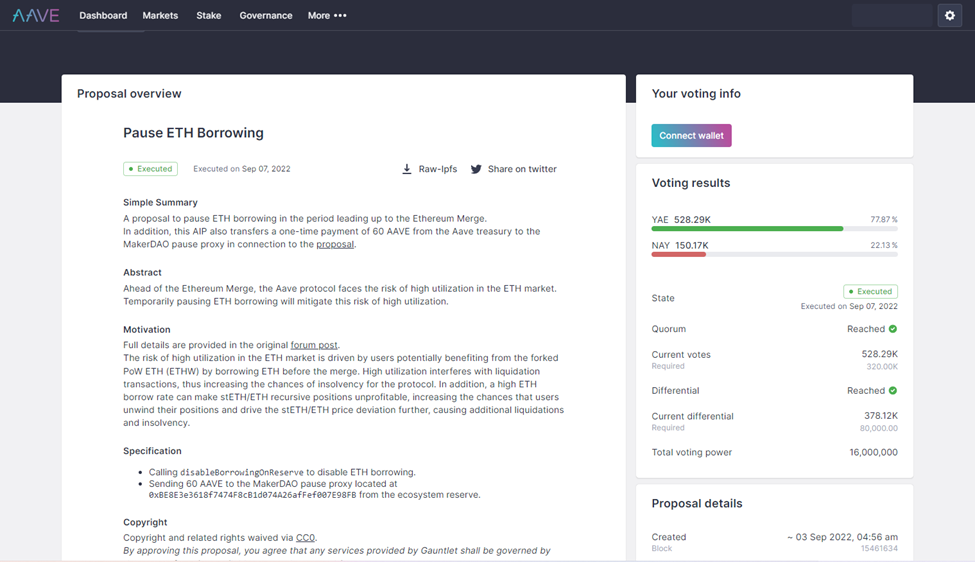Click the MakerDAO pause proxy address
The image size is (975, 562).
click(x=252, y=495)
